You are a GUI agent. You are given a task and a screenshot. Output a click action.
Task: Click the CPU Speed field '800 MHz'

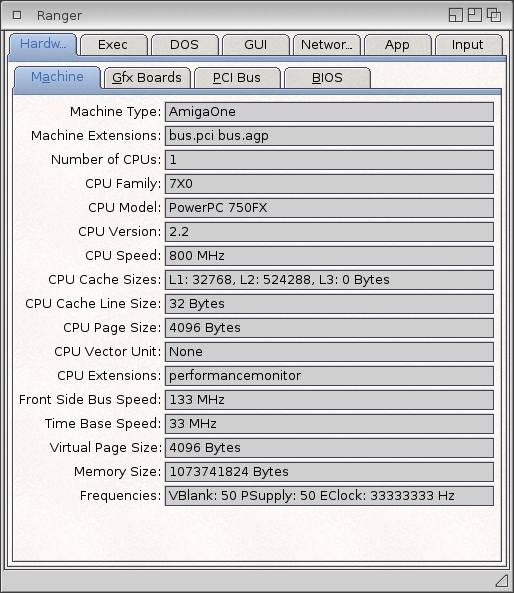point(329,256)
